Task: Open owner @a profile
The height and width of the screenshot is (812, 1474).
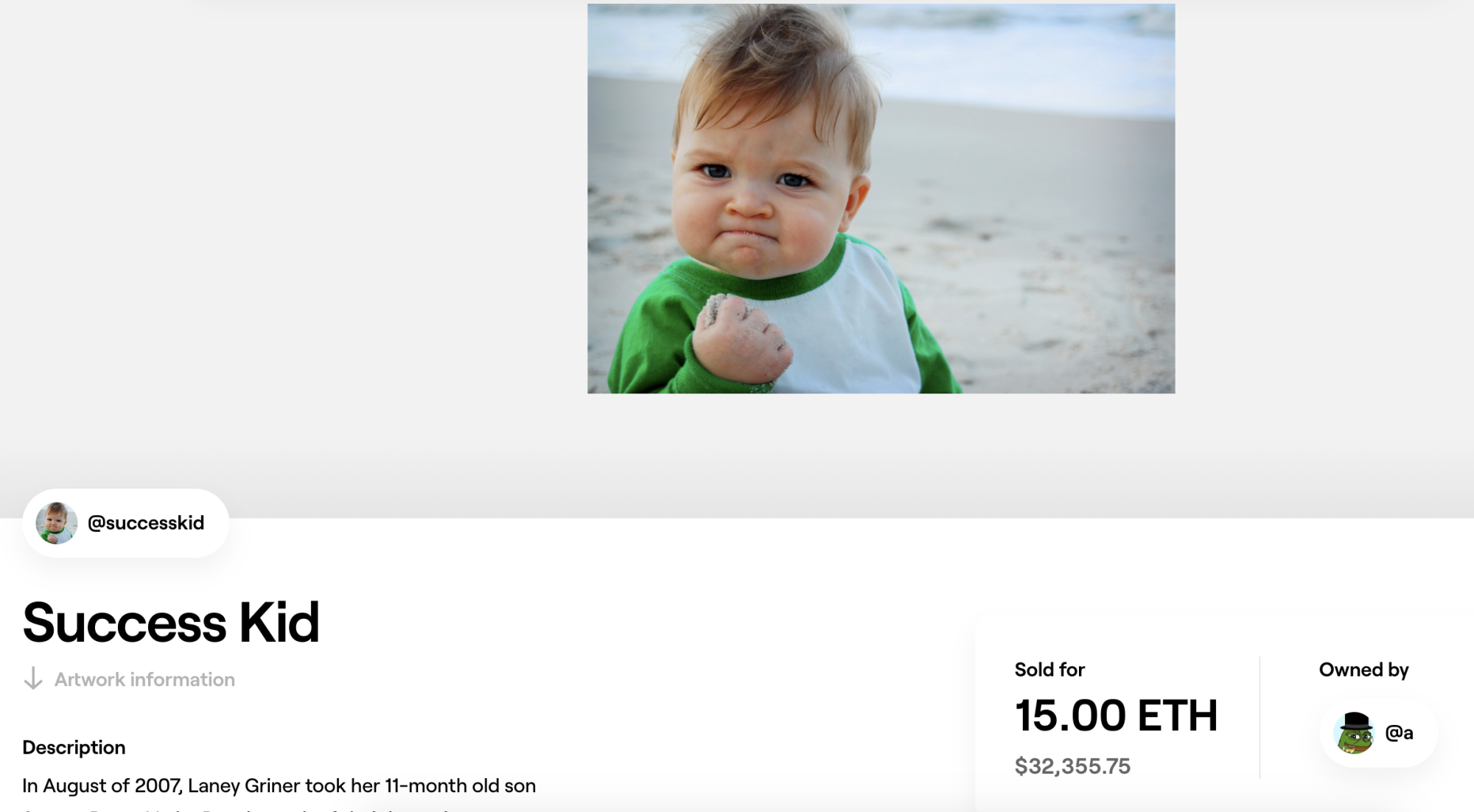Action: (x=1399, y=733)
